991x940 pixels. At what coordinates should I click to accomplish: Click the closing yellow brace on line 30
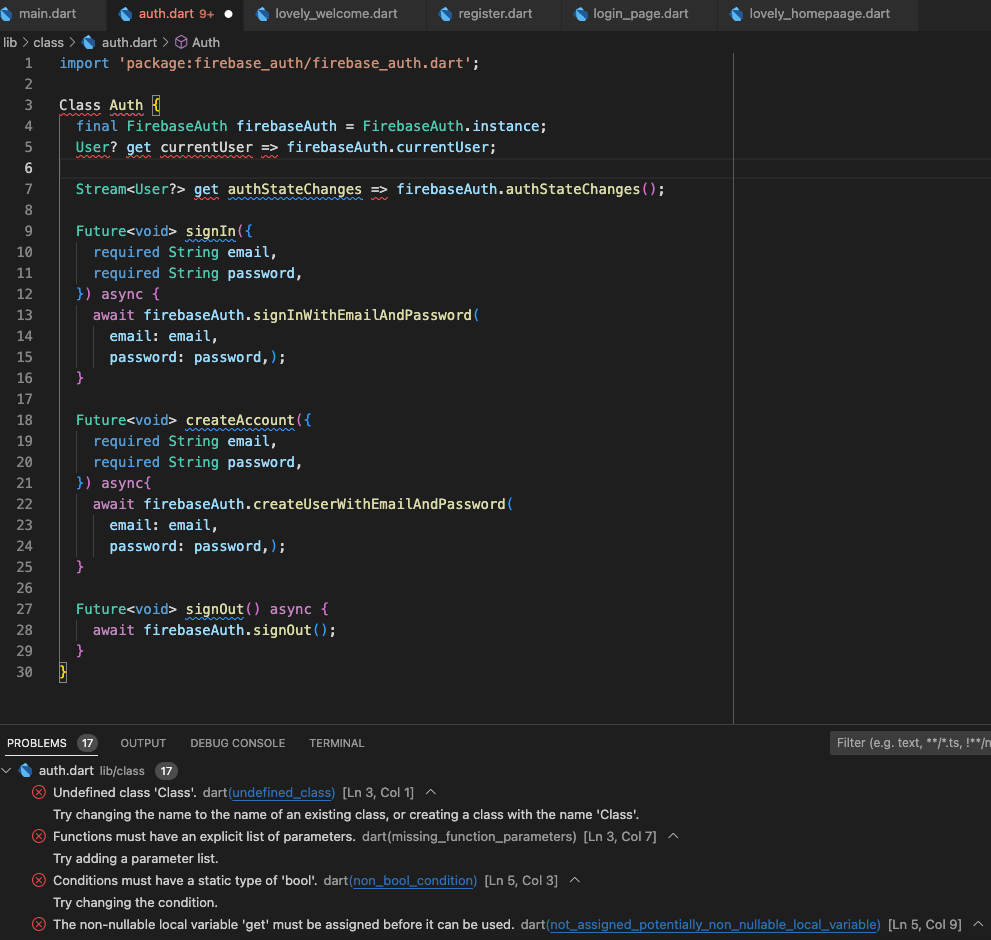[x=63, y=672]
